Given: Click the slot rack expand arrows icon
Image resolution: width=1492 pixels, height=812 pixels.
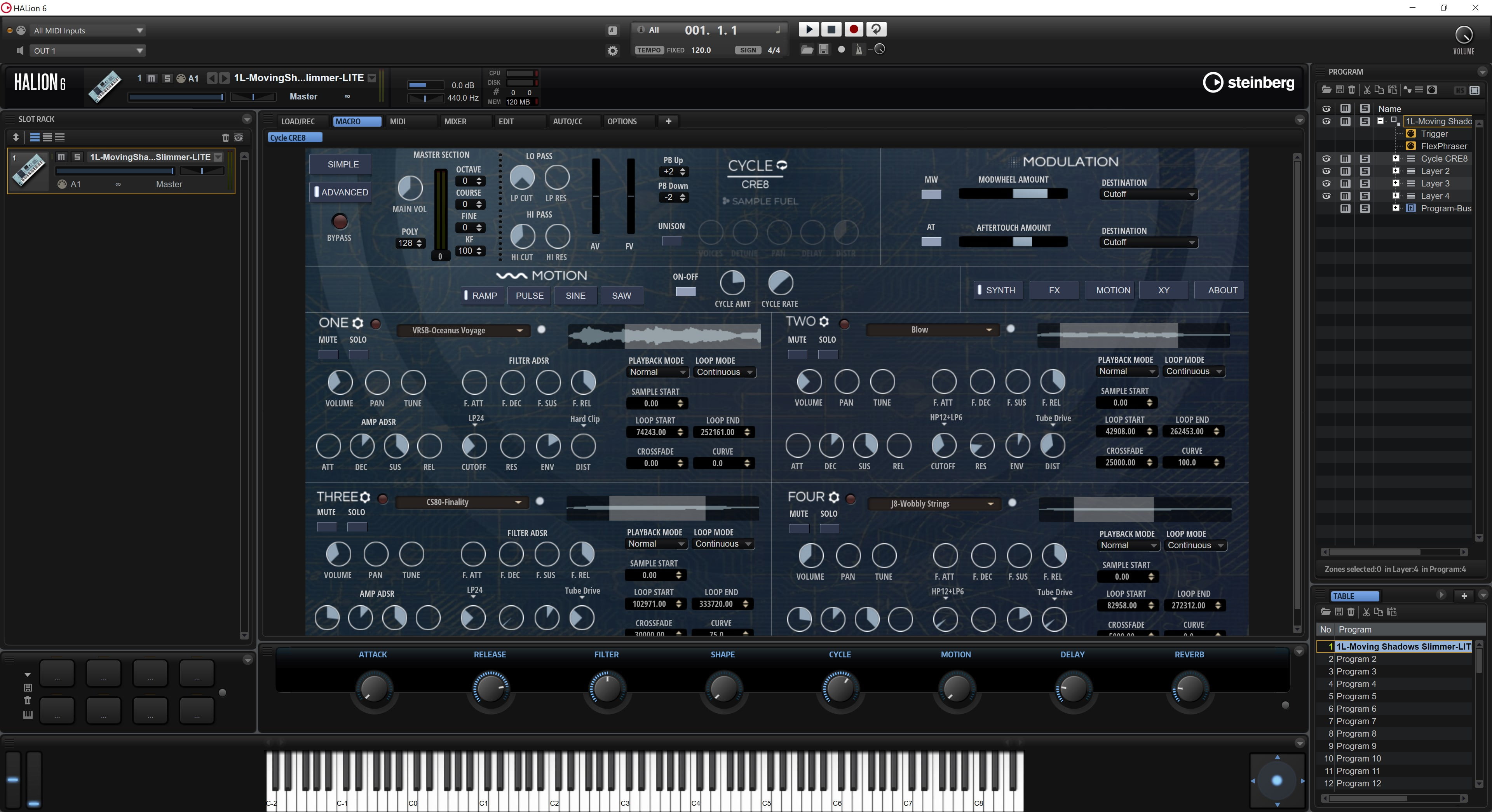Looking at the screenshot, I should pos(16,137).
